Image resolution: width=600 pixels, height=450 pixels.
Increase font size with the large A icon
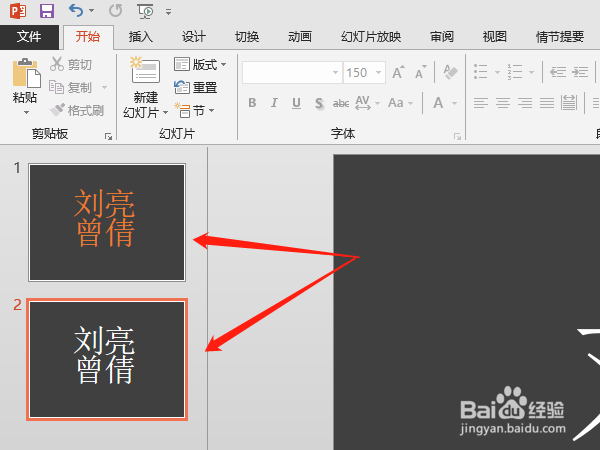click(x=398, y=72)
